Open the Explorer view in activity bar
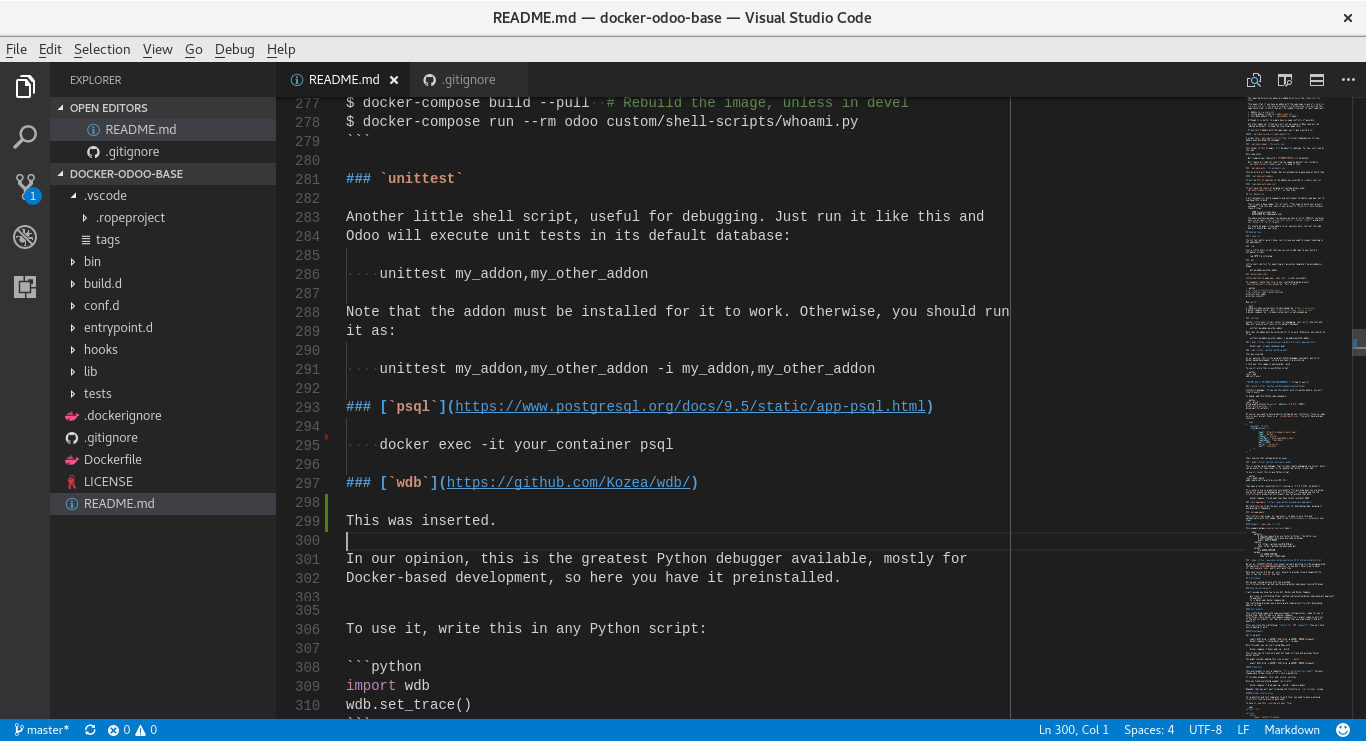The image size is (1366, 741). (25, 87)
